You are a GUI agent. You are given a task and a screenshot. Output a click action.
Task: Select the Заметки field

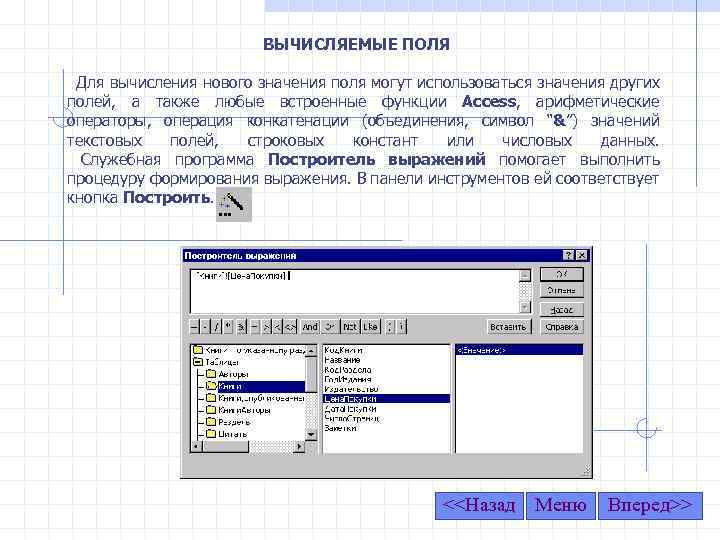coord(340,428)
